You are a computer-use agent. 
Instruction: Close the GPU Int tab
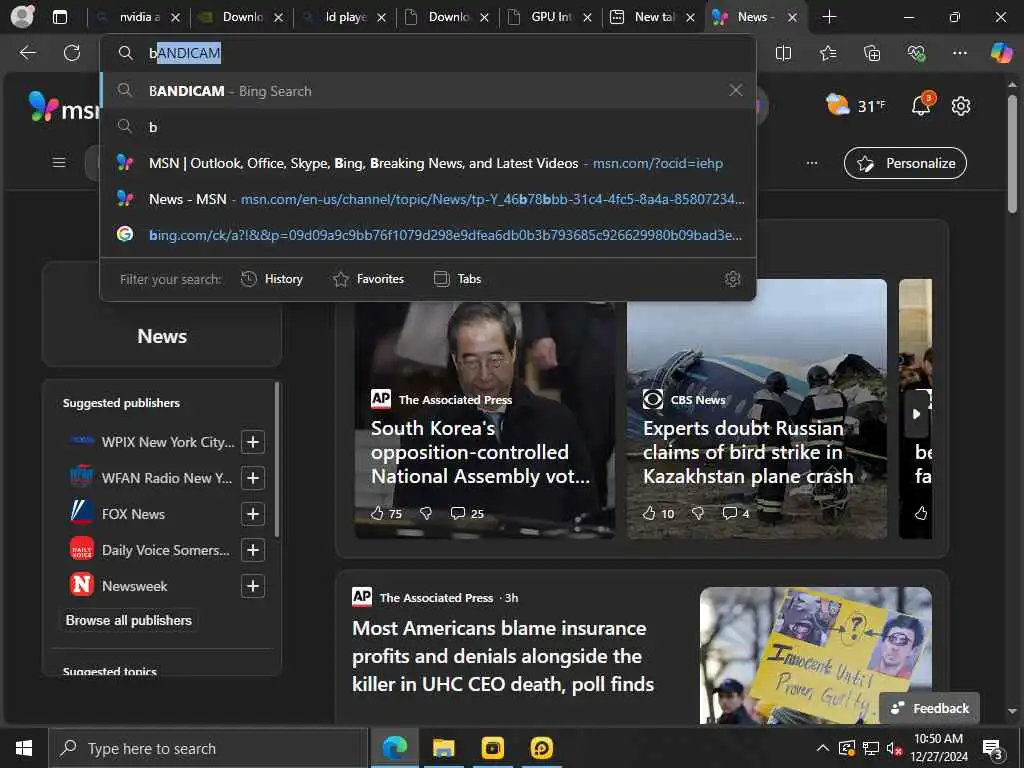(x=587, y=18)
